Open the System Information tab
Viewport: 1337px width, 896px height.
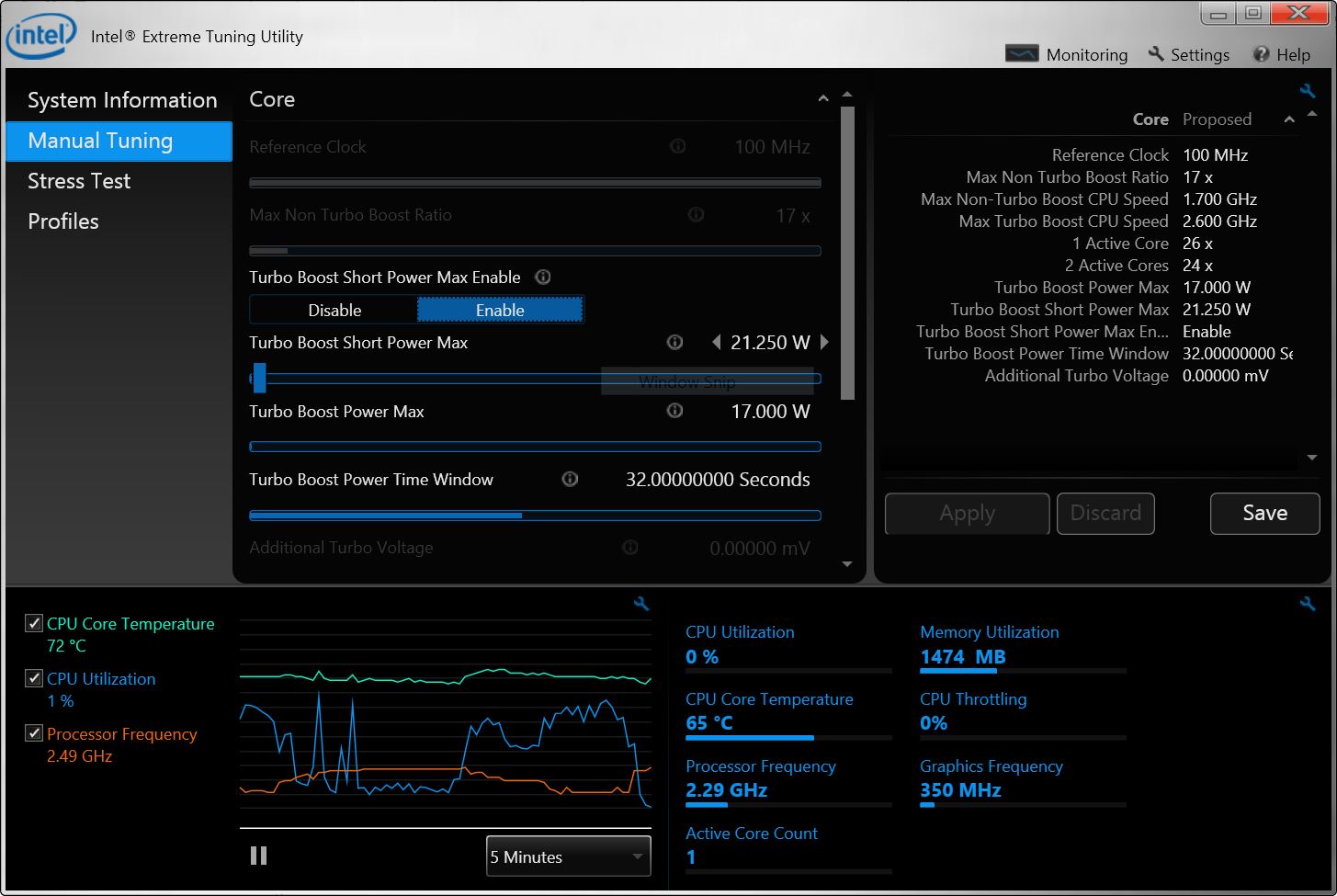click(x=119, y=100)
